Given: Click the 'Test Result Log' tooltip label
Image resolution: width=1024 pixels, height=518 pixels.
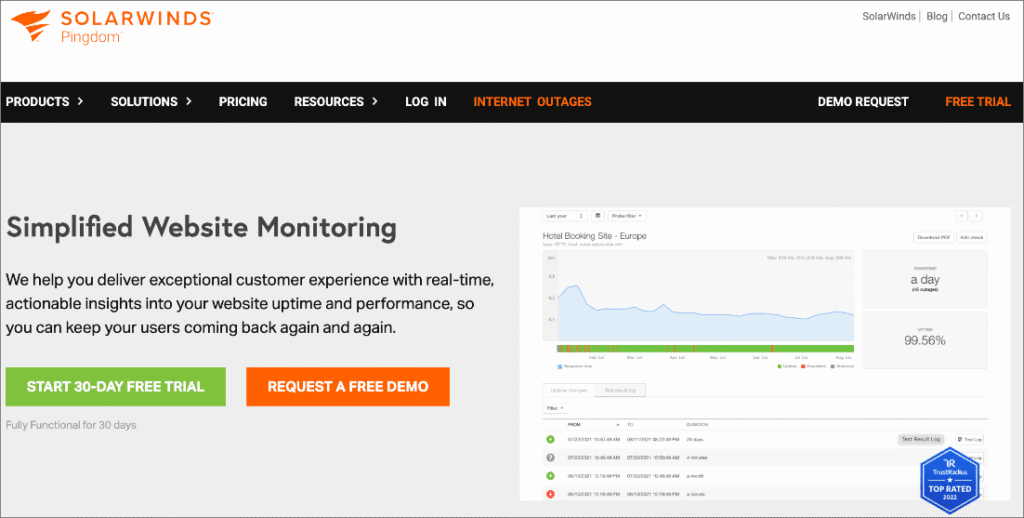Looking at the screenshot, I should coord(921,440).
